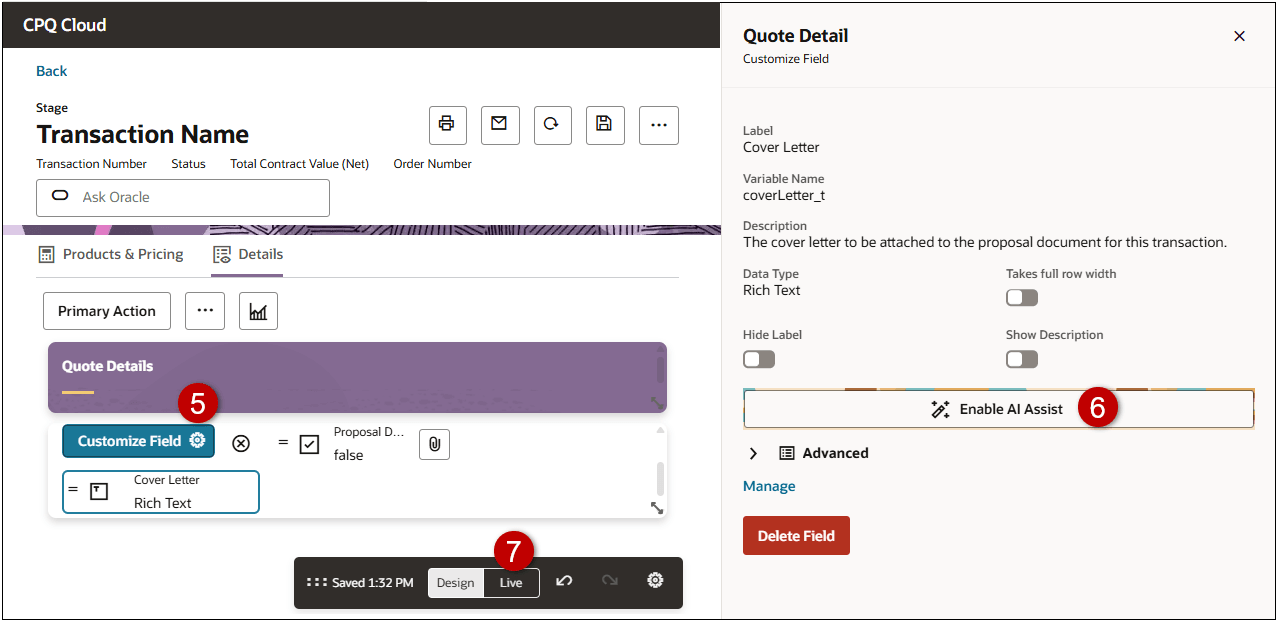Click the resize handle of Quote Details header
This screenshot has width=1278, height=622.
(657, 402)
